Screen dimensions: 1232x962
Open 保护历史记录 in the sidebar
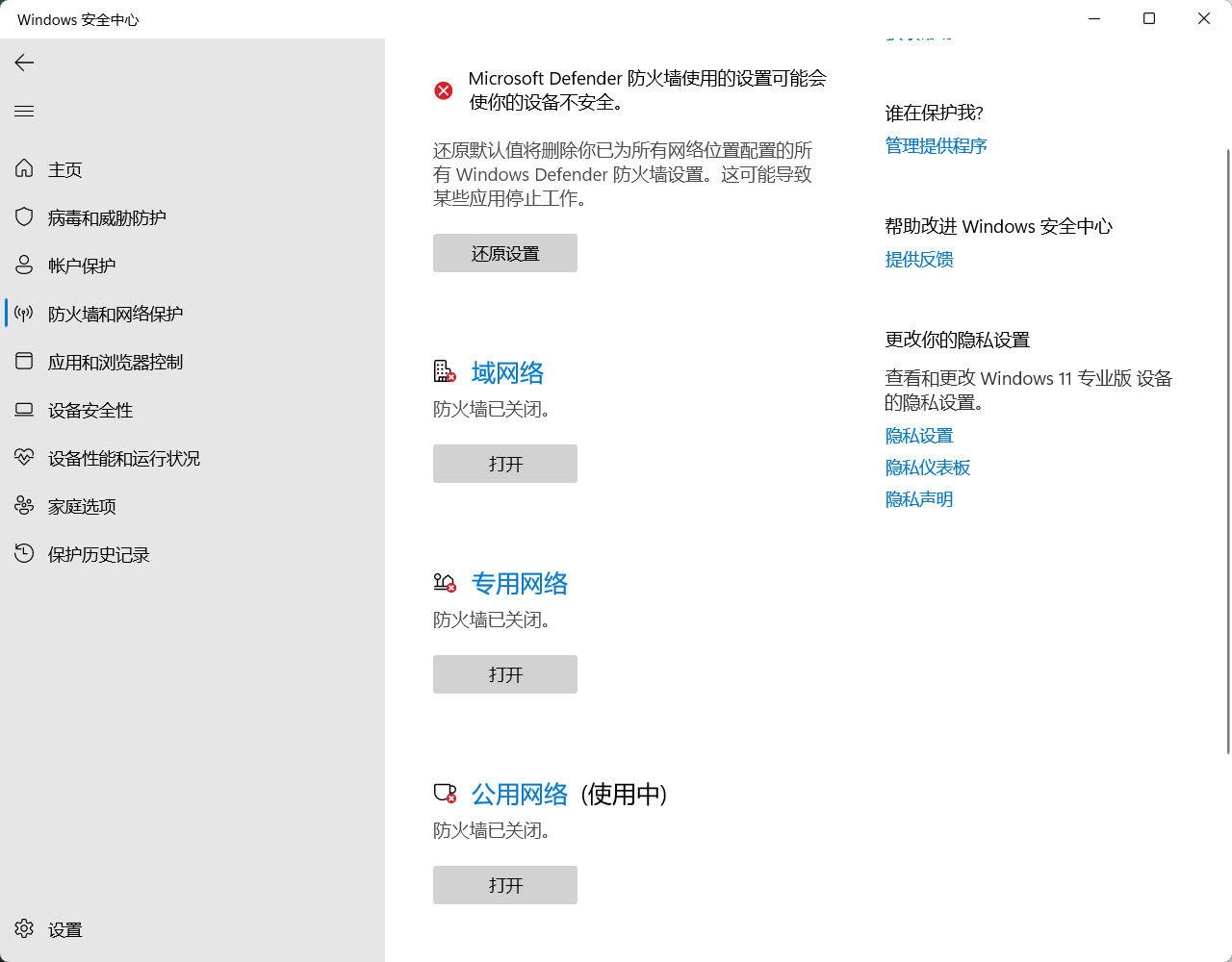pyautogui.click(x=98, y=555)
